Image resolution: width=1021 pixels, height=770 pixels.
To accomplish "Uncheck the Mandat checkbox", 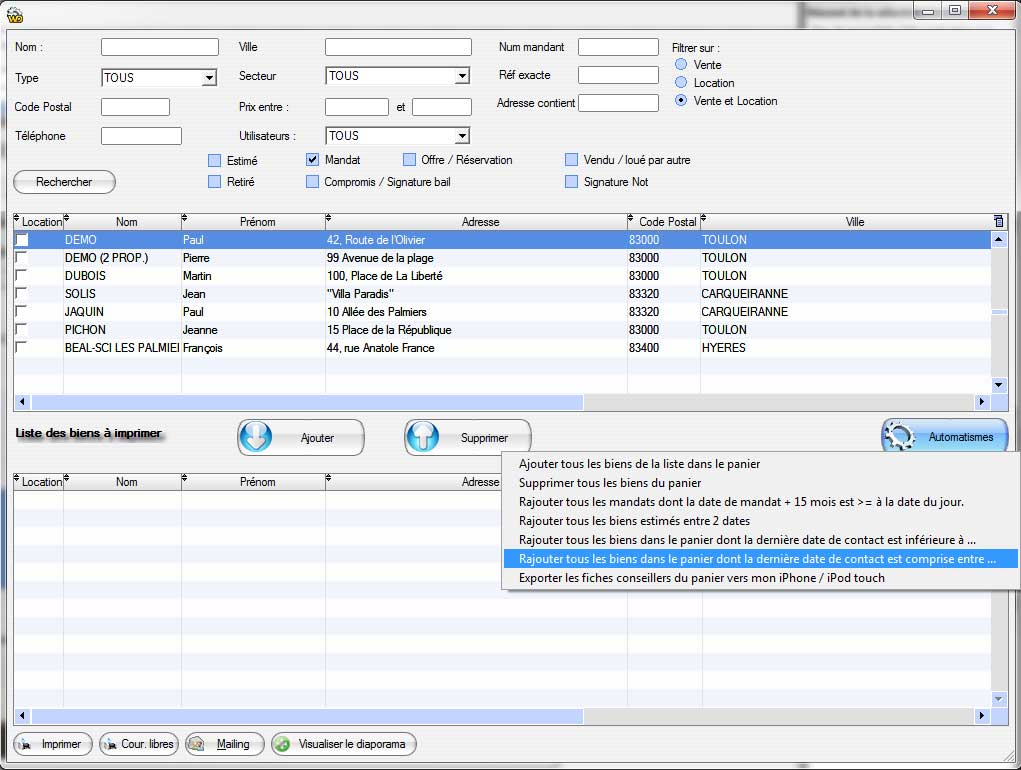I will pyautogui.click(x=313, y=159).
